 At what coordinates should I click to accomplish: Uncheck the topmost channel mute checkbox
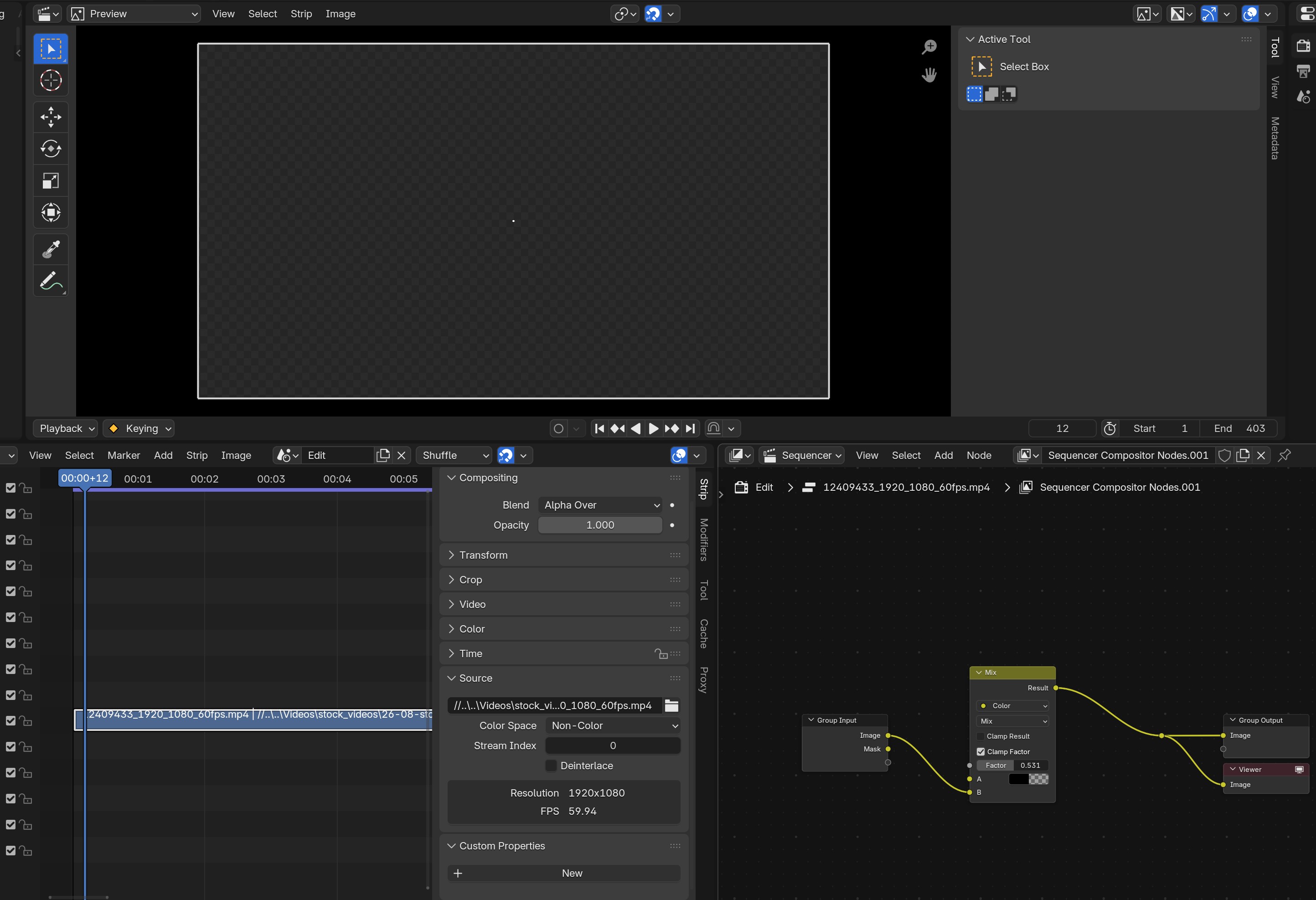[x=10, y=487]
